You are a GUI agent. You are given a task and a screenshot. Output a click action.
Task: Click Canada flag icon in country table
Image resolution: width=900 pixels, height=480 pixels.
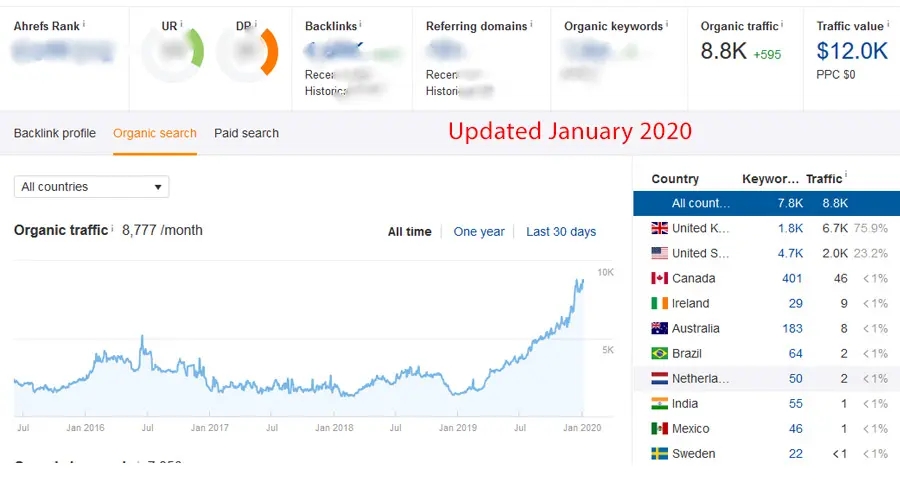pos(659,278)
